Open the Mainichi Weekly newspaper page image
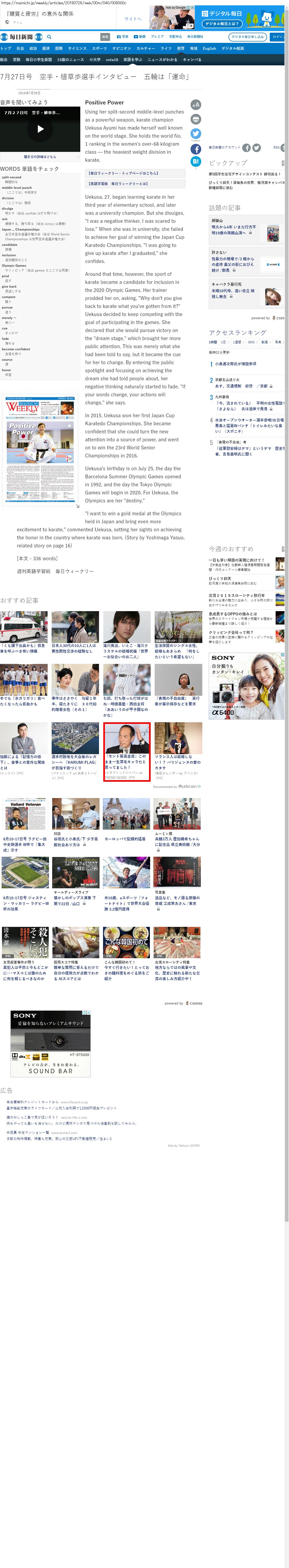Screen dimensions: 289x1568 tap(40, 450)
